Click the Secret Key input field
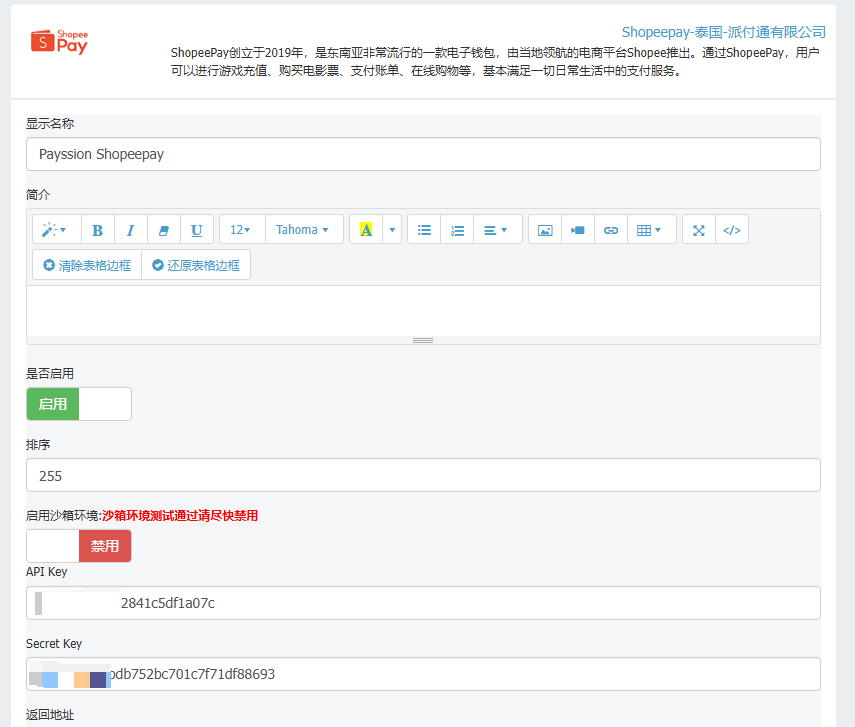 (x=423, y=674)
